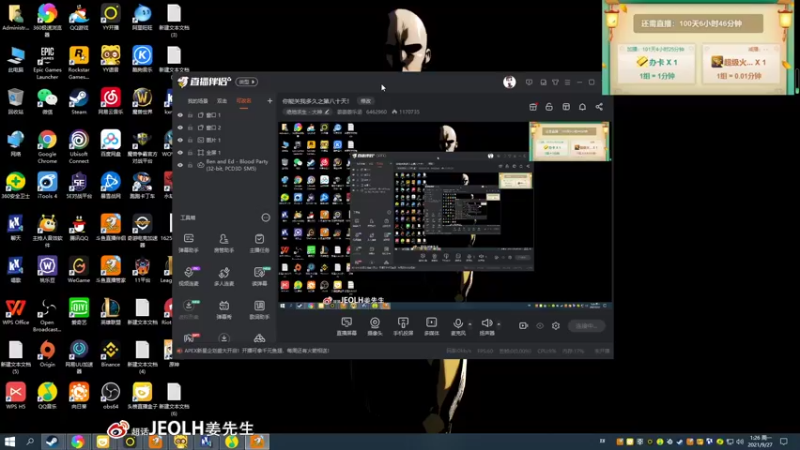Select the 窗口 1 source row
Screen dimensions: 800x450
coord(224,115)
